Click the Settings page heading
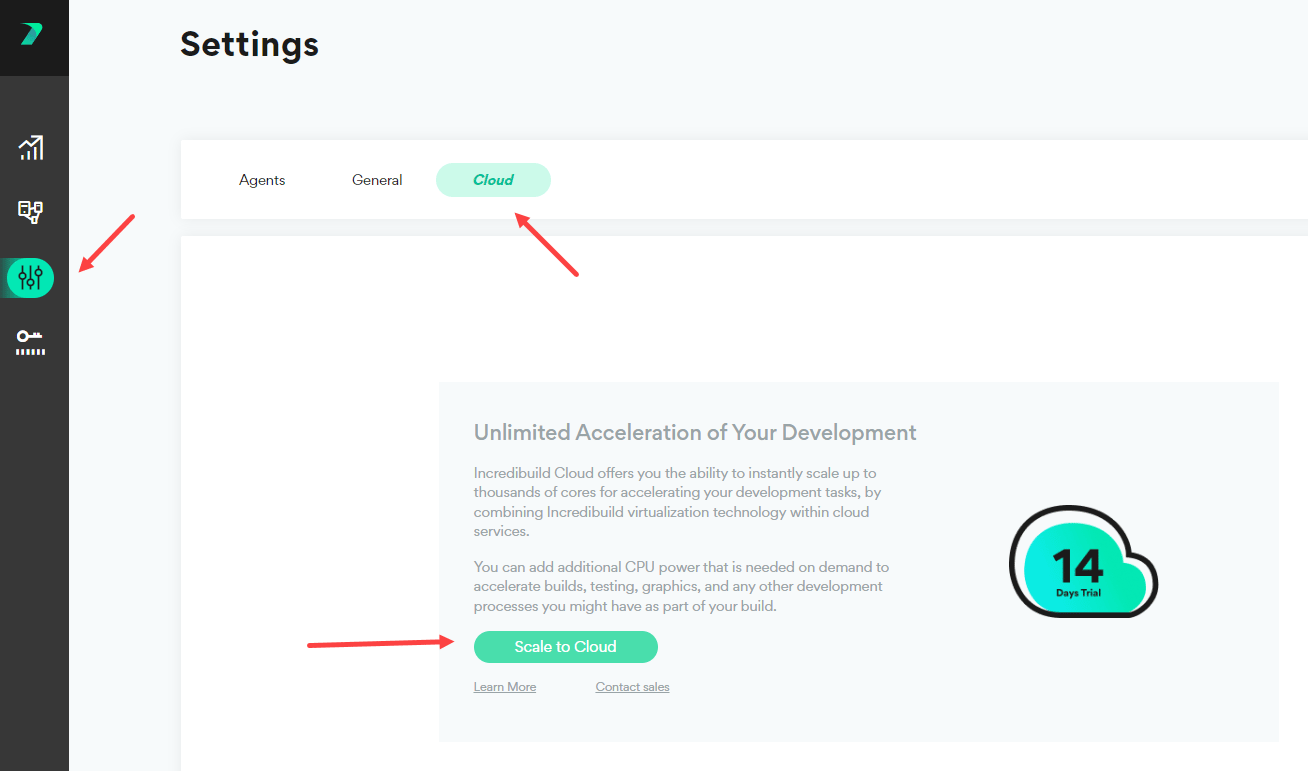The height and width of the screenshot is (771, 1308). 250,44
